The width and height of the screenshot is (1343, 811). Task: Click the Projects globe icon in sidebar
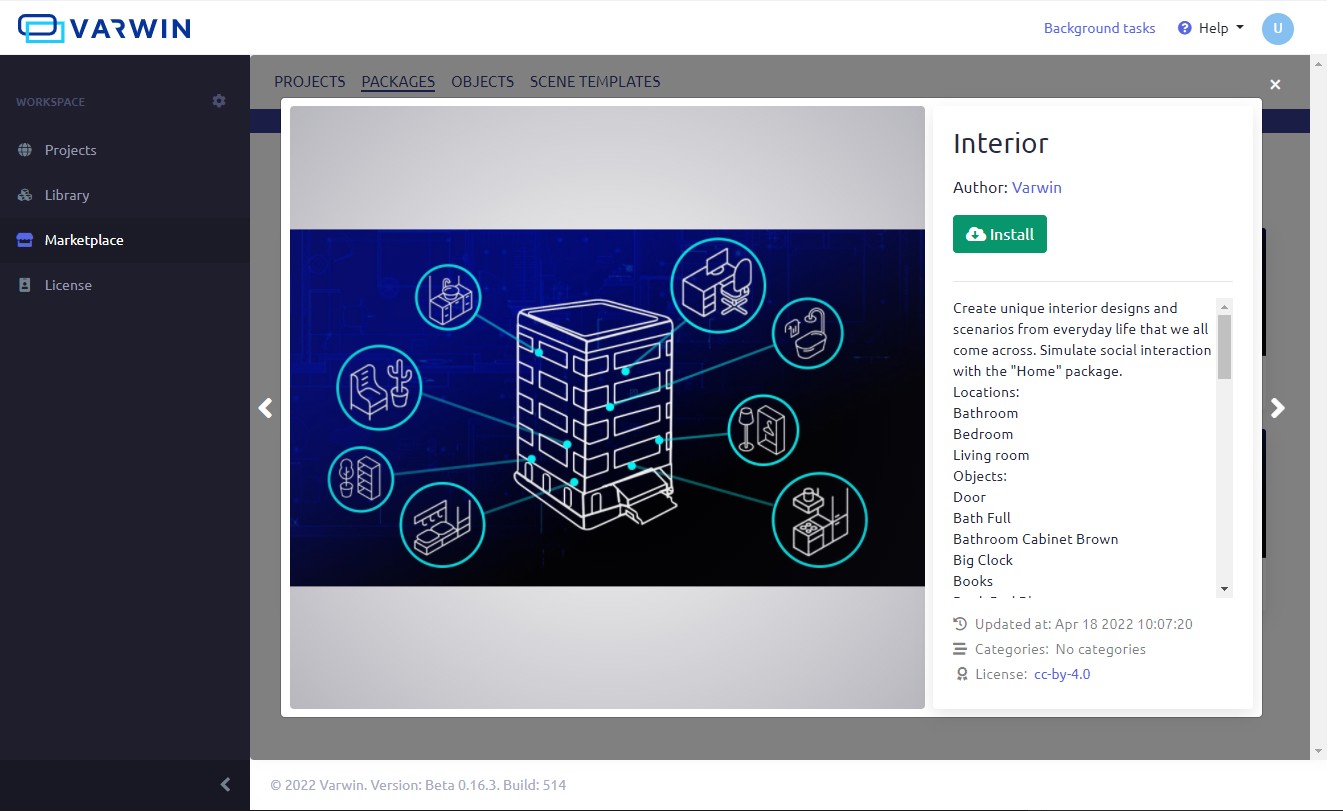coord(25,150)
